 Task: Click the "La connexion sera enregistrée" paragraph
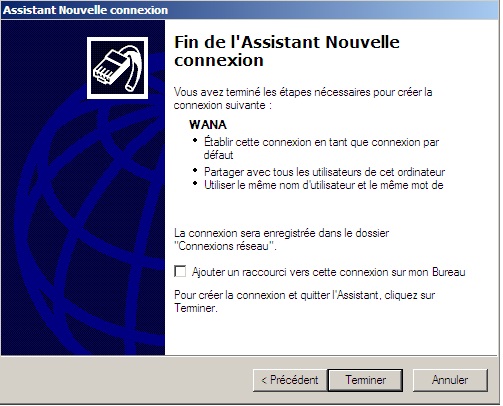point(282,239)
